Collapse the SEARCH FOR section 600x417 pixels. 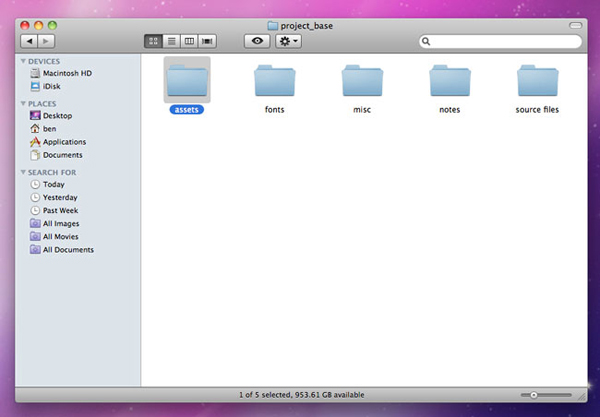click(x=23, y=173)
